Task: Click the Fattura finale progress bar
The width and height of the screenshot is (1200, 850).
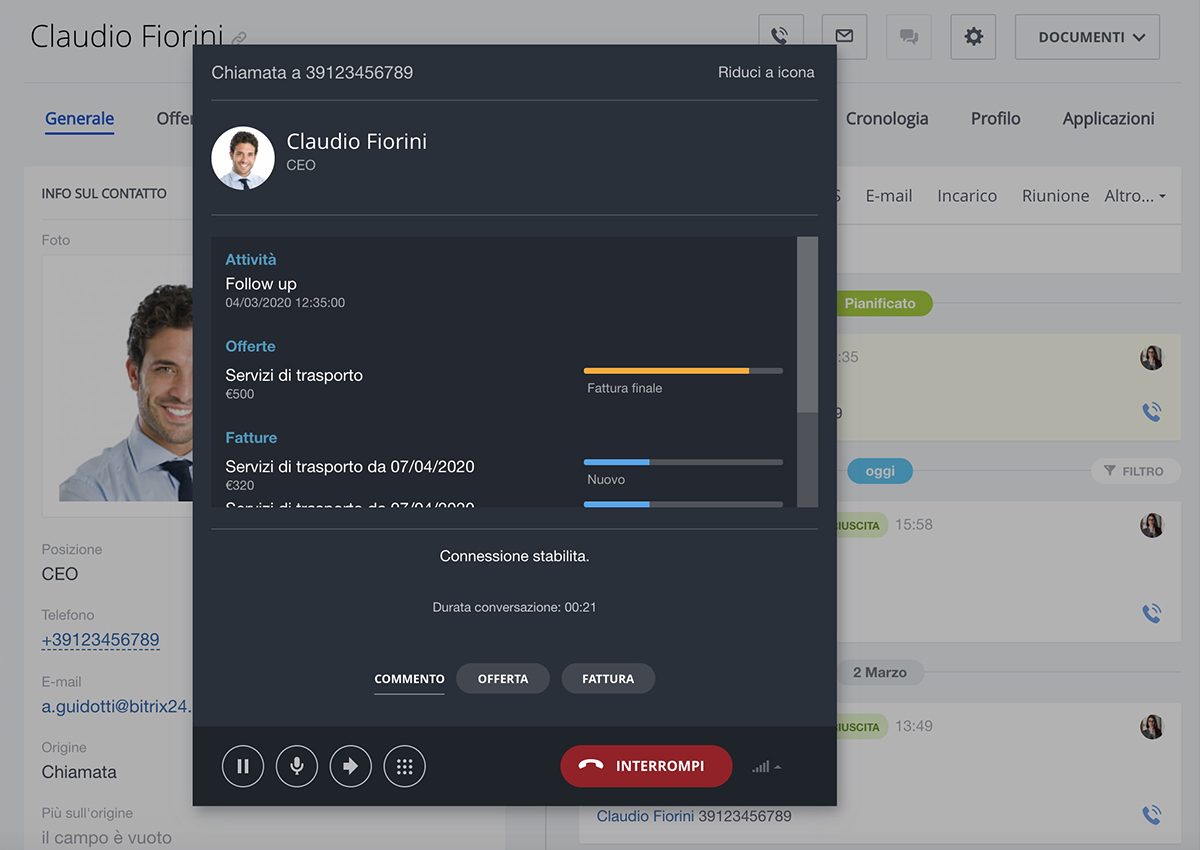Action: pos(683,371)
